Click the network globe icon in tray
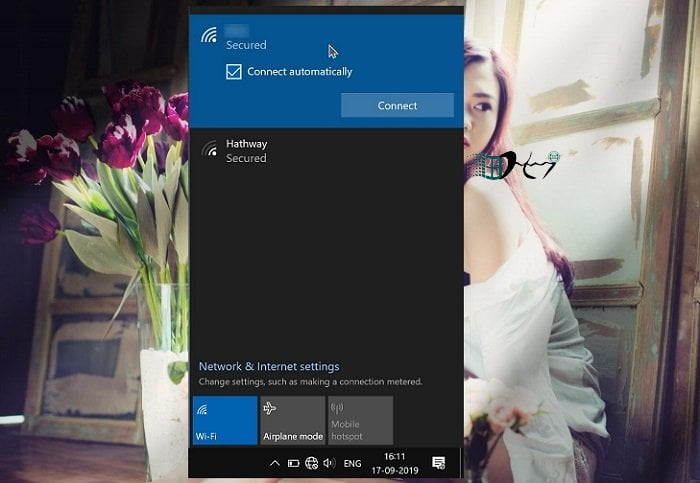The height and width of the screenshot is (483, 700). coord(311,464)
